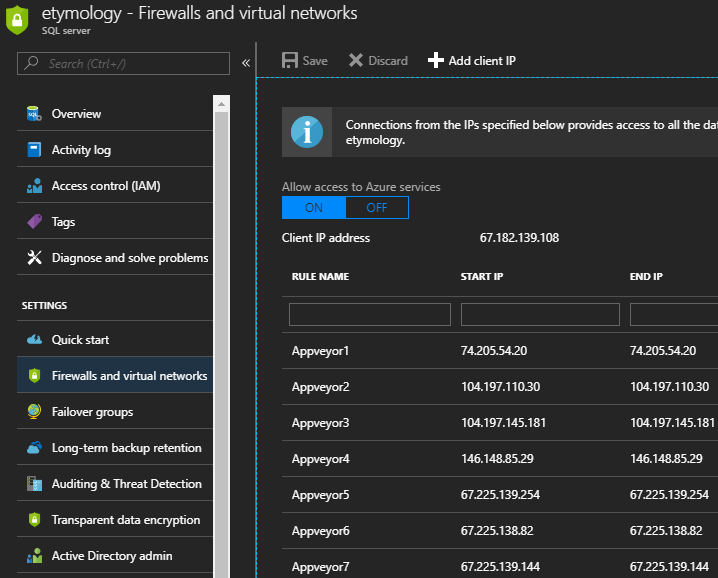Click Appveyor2 start IP 104.197.110.30
This screenshot has width=718, height=578.
(x=500, y=387)
